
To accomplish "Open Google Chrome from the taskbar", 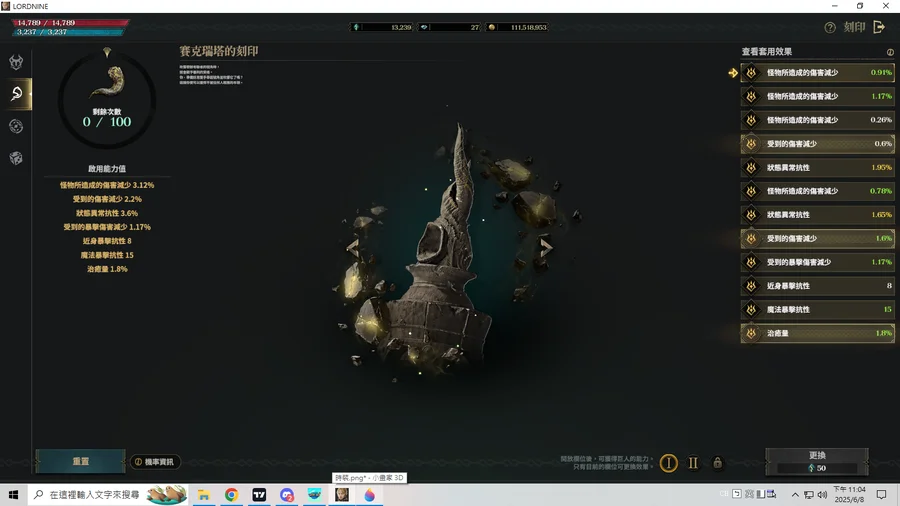I will tap(231, 495).
